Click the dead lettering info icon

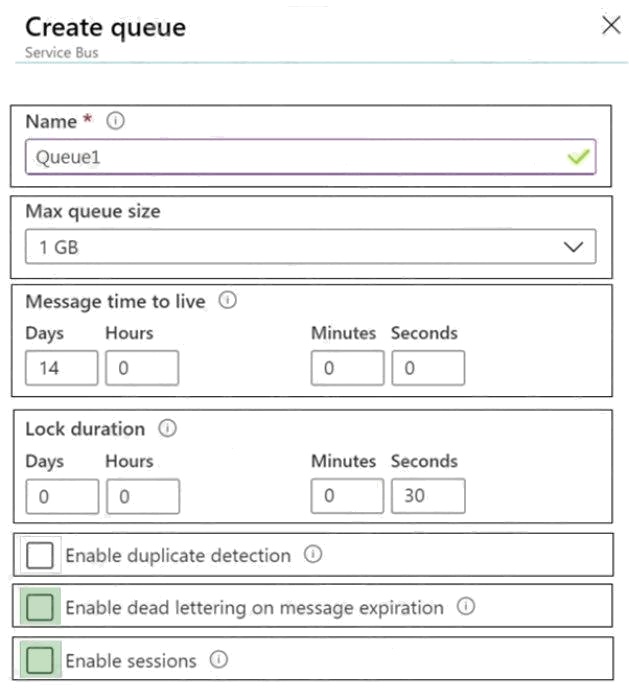466,607
